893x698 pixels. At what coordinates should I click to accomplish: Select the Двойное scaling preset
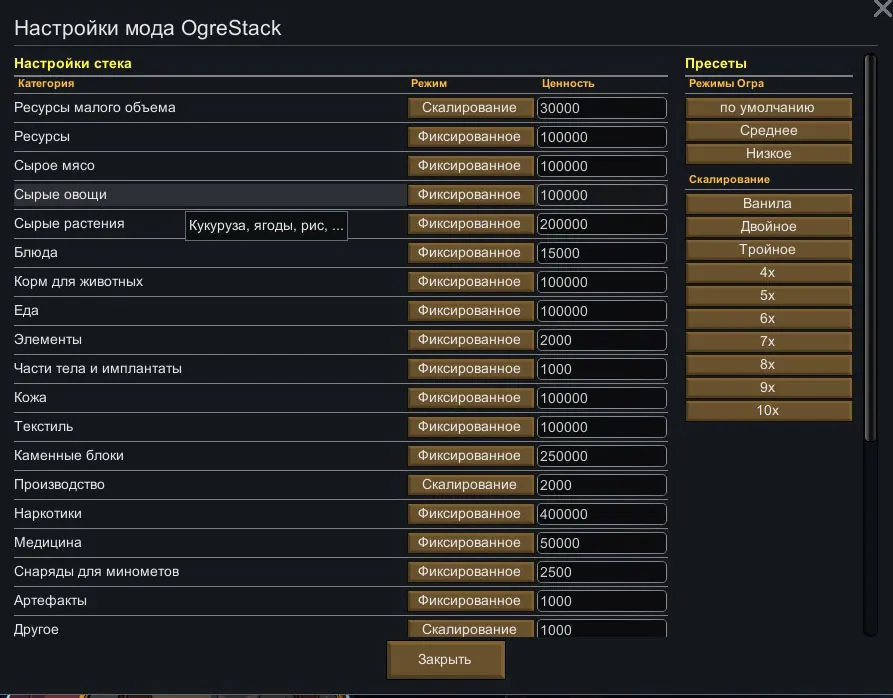click(x=768, y=227)
